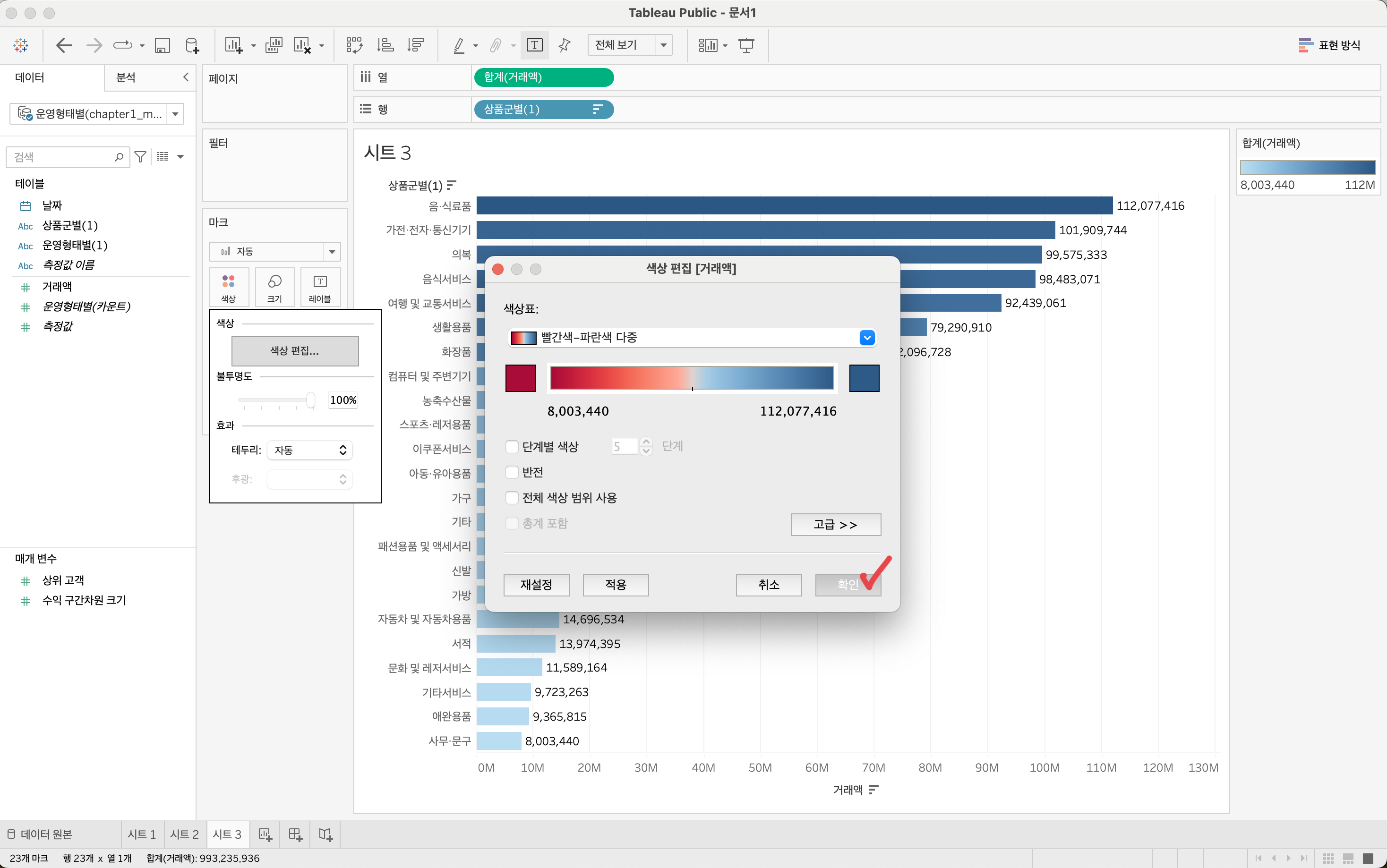The height and width of the screenshot is (868, 1387).
Task: Switch to the 분석 tab
Action: [126, 77]
